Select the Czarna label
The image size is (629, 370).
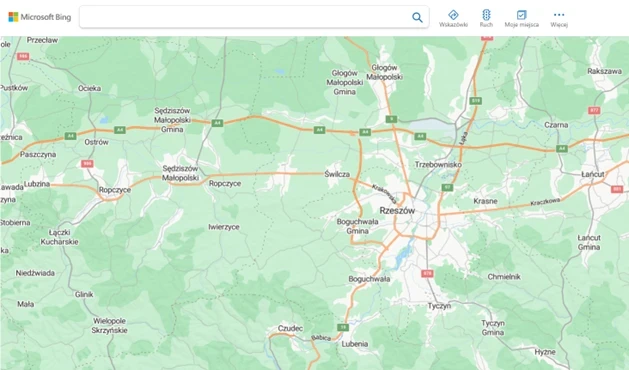pyautogui.click(x=556, y=125)
